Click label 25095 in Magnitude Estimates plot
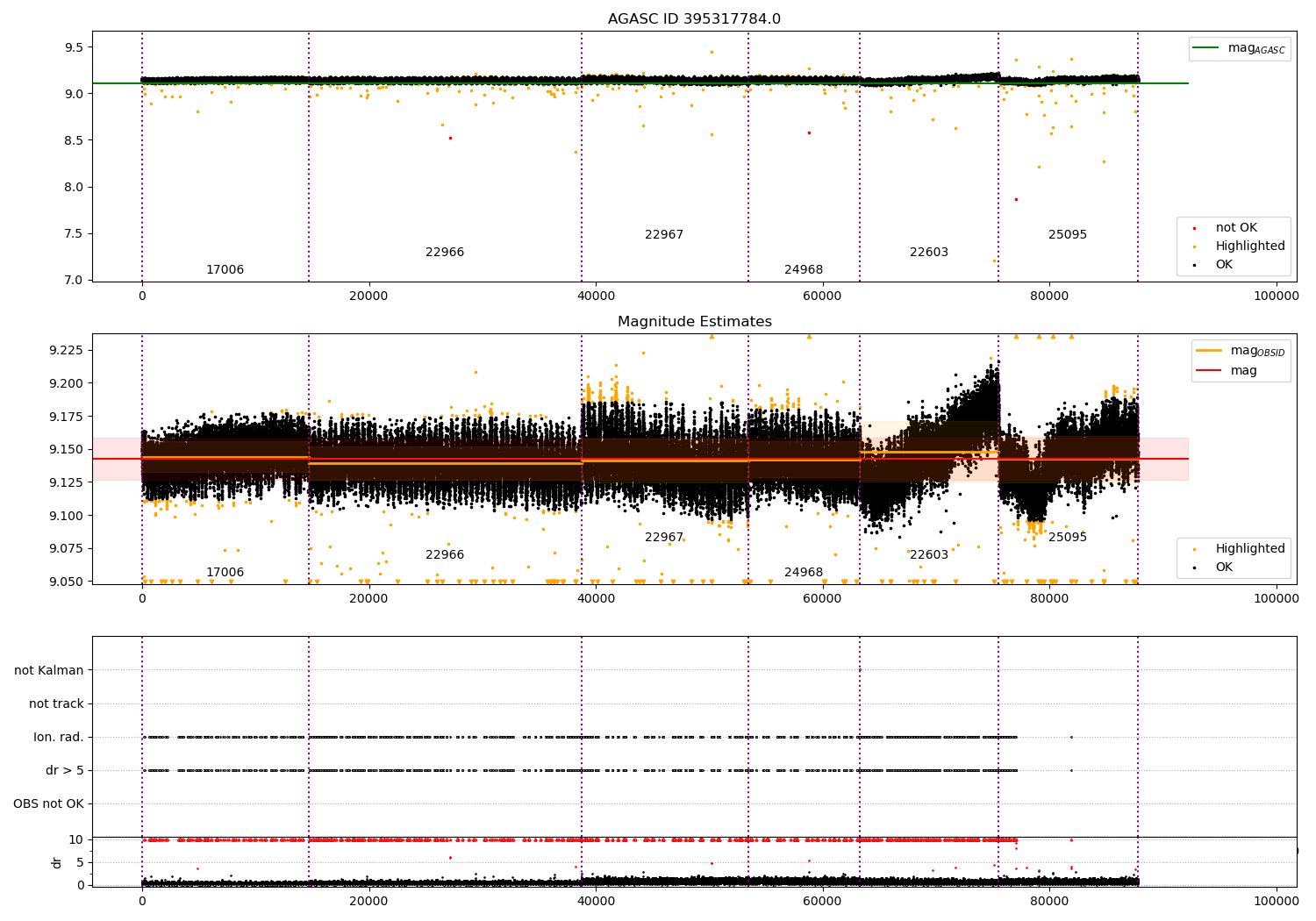Image resolution: width=1316 pixels, height=921 pixels. point(1068,538)
